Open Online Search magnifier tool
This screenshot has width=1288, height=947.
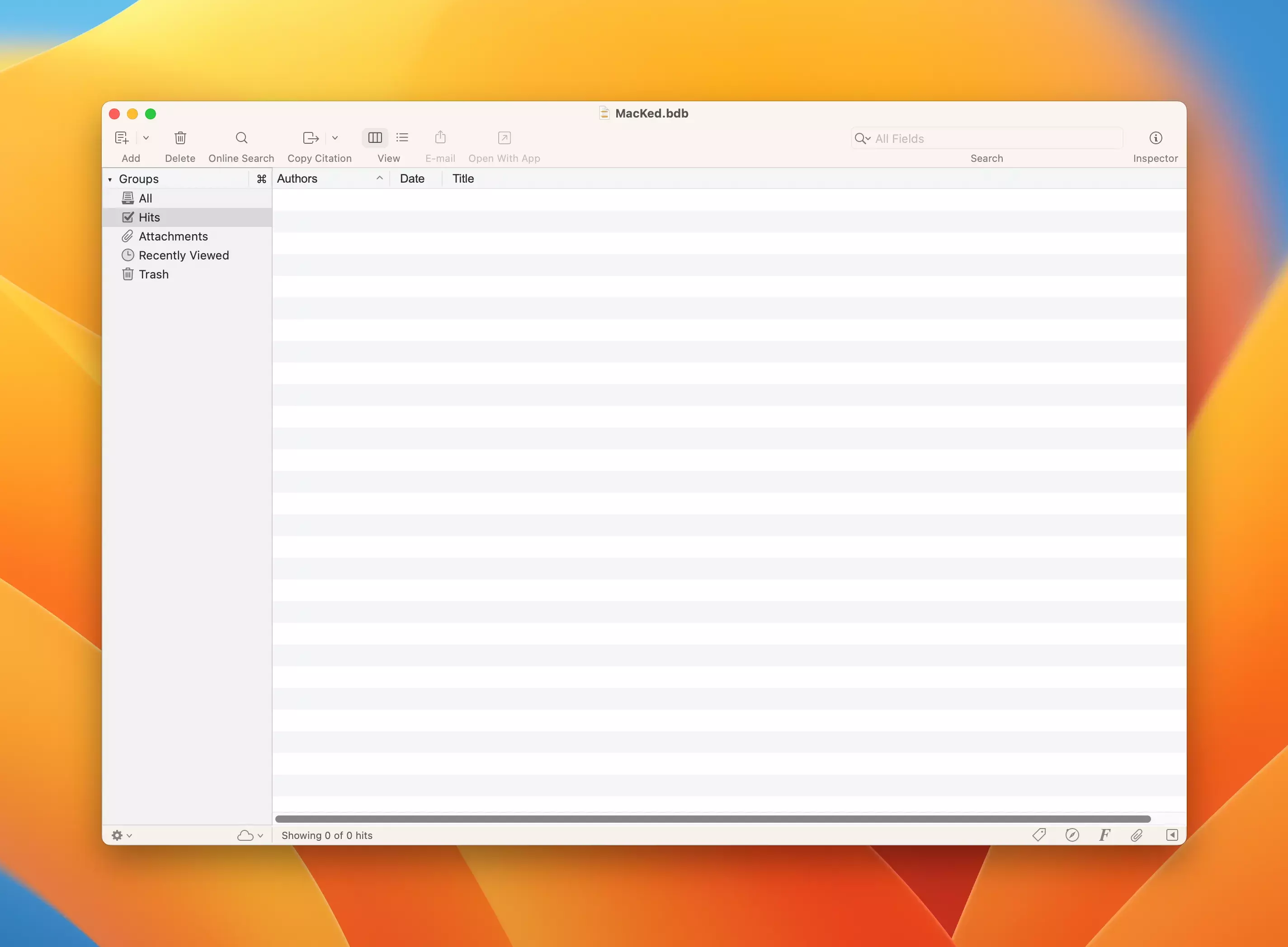coord(241,137)
